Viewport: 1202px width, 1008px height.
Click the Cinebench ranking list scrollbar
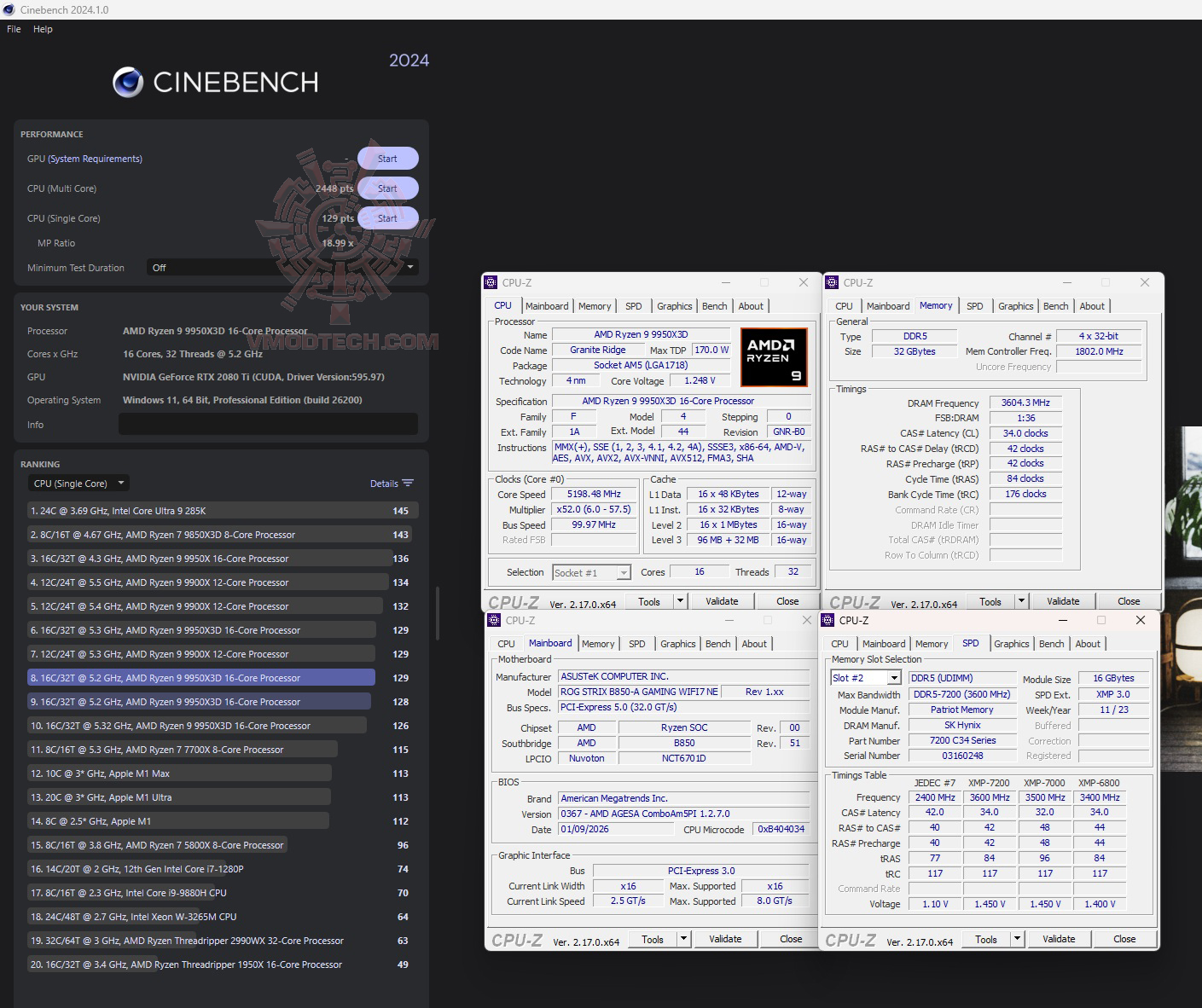coord(437,612)
